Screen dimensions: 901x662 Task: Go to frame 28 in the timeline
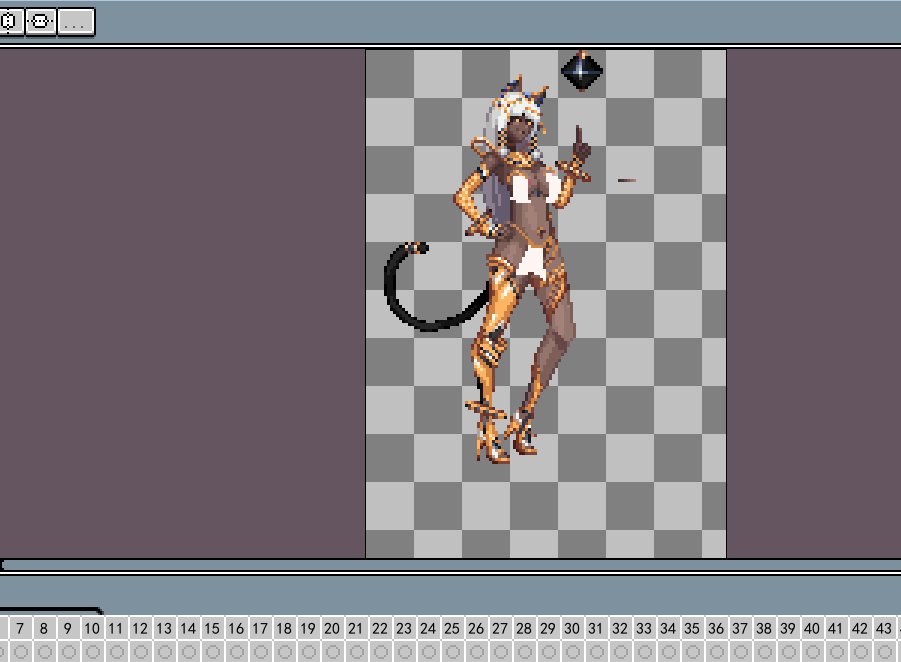pos(523,628)
